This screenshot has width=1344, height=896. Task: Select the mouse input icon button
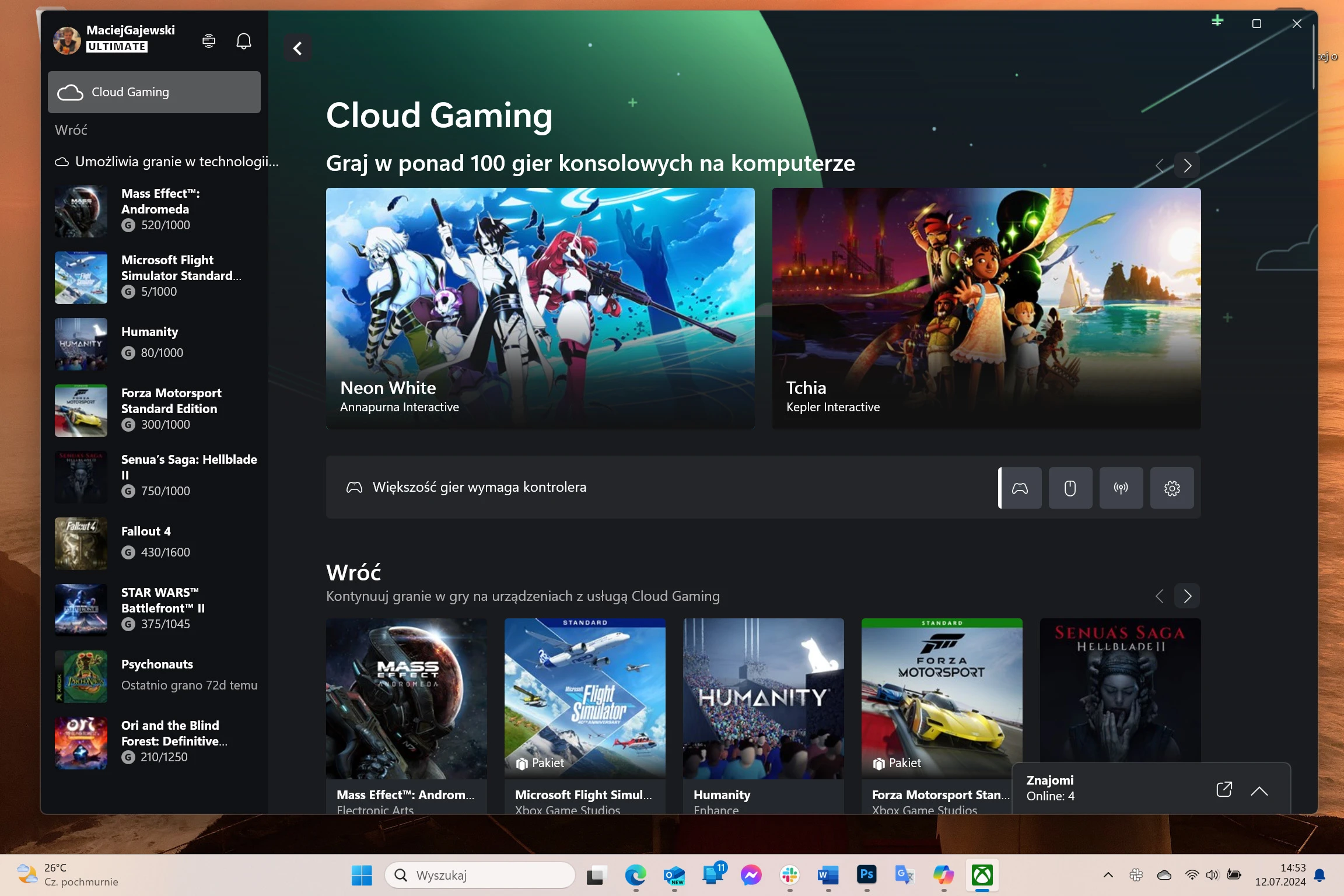pos(1070,488)
